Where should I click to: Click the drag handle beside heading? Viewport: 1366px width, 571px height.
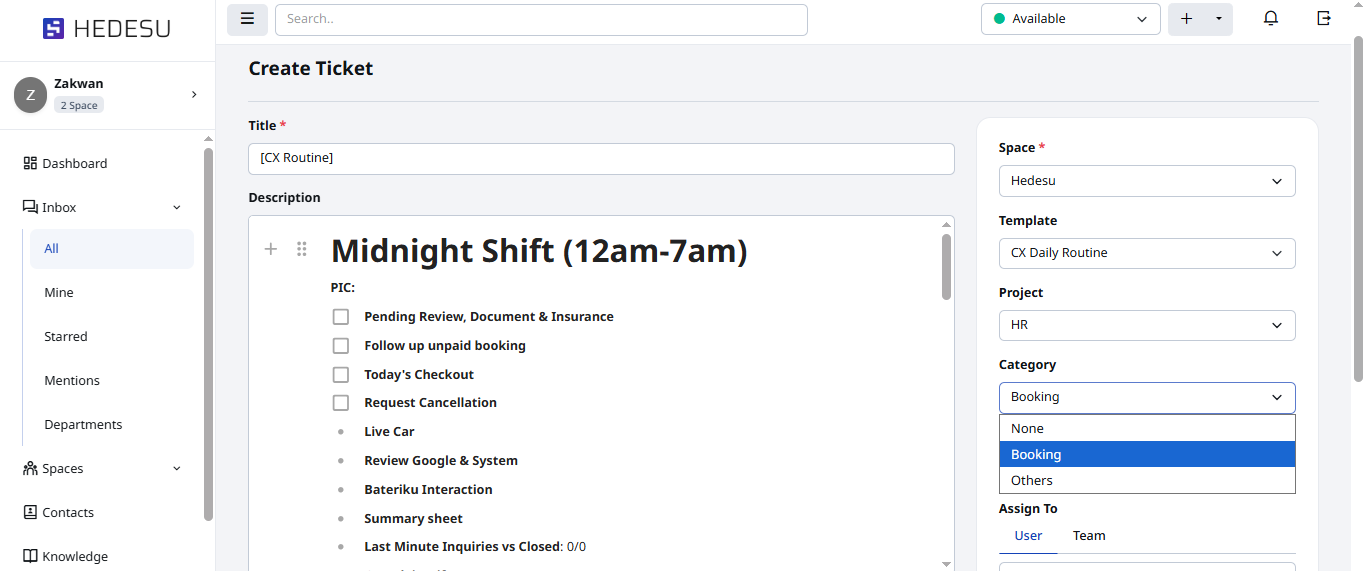click(302, 249)
